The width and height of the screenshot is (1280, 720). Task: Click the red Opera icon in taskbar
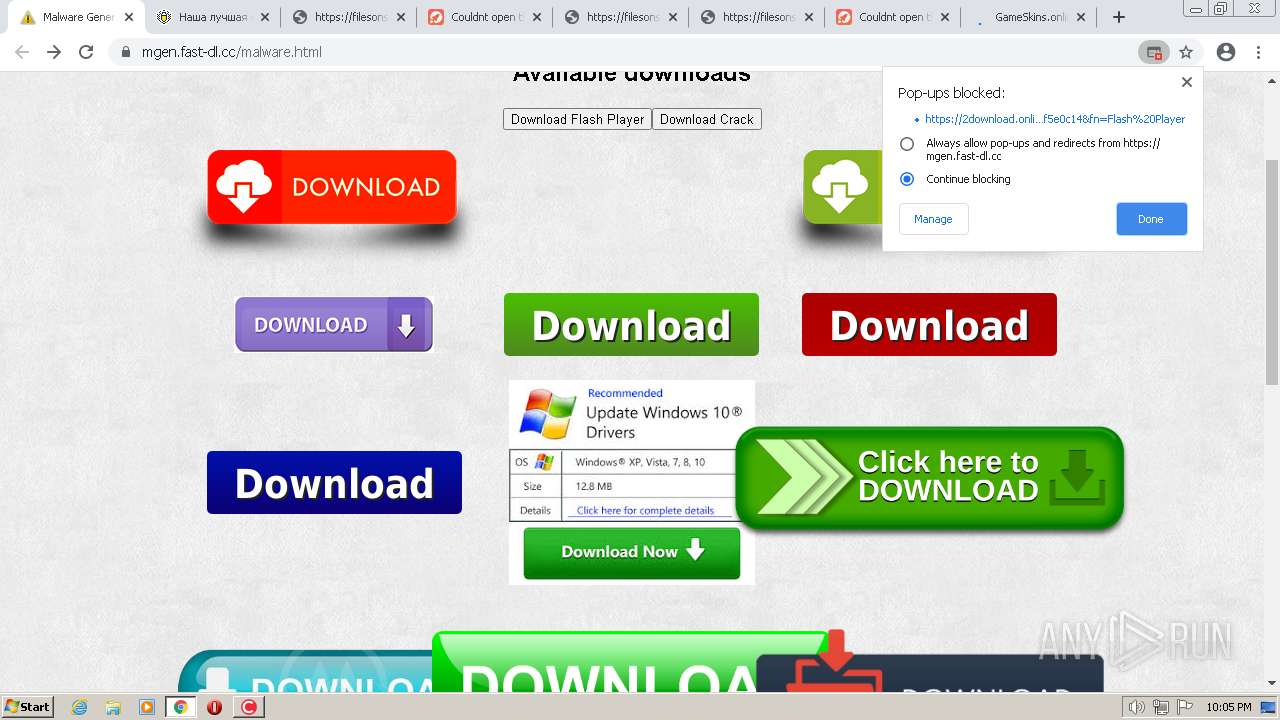click(x=214, y=707)
